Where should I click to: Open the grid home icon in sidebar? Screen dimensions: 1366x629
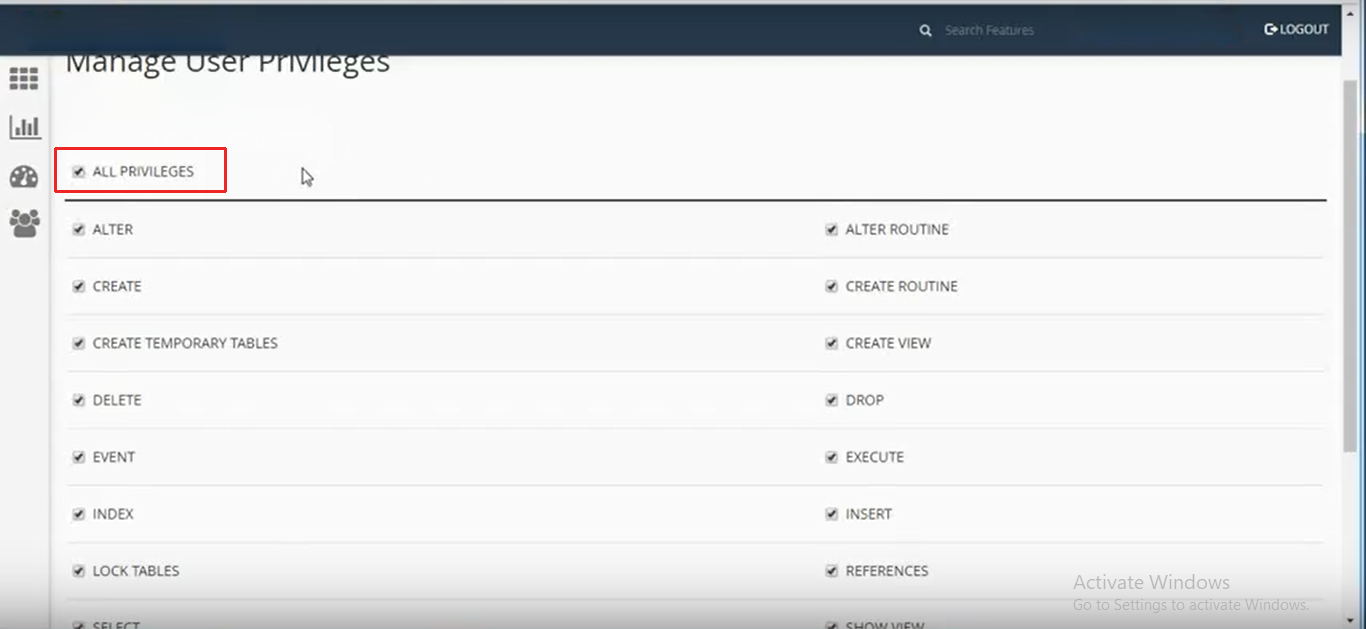pyautogui.click(x=24, y=79)
